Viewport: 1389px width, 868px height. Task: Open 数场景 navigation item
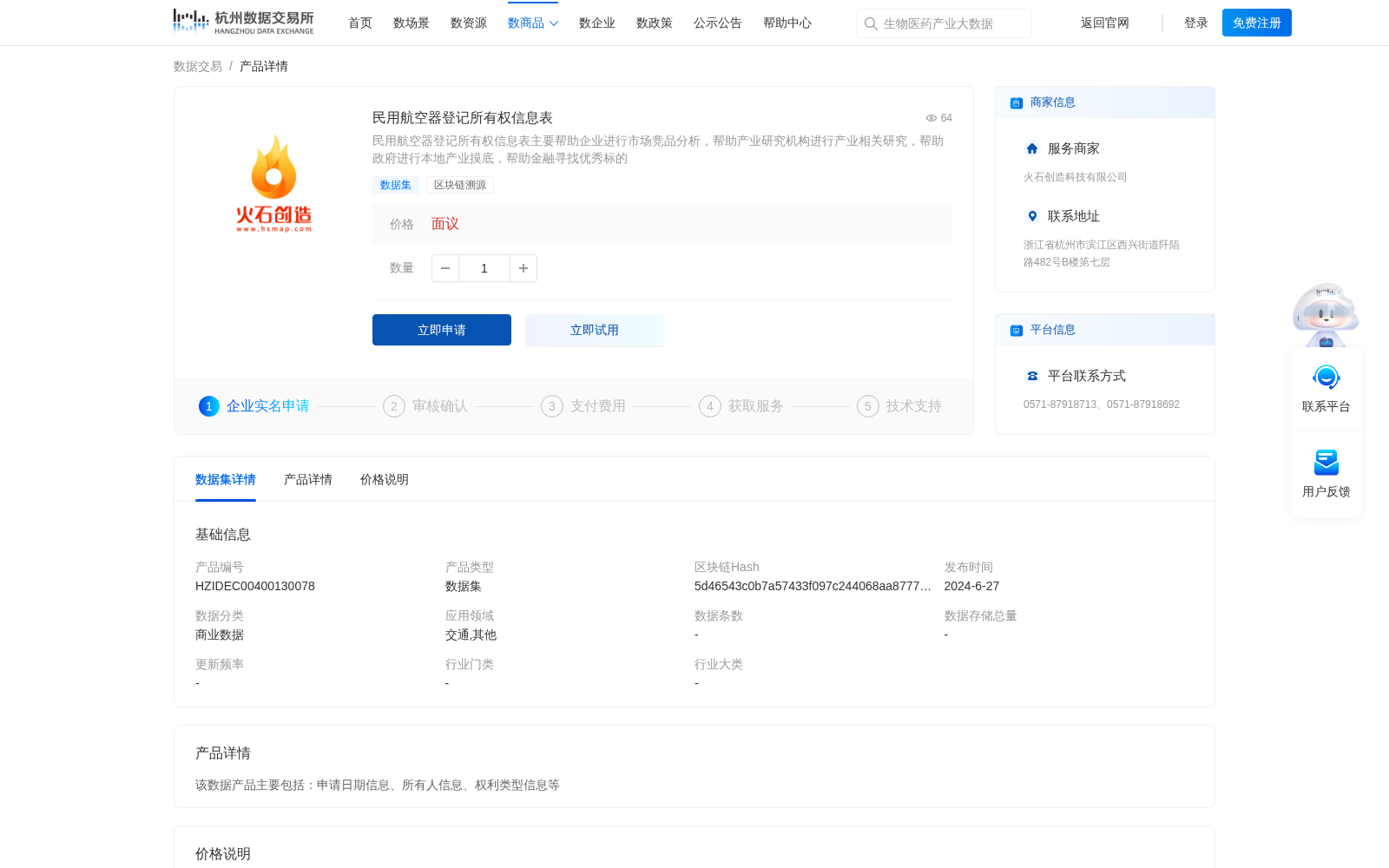click(411, 23)
